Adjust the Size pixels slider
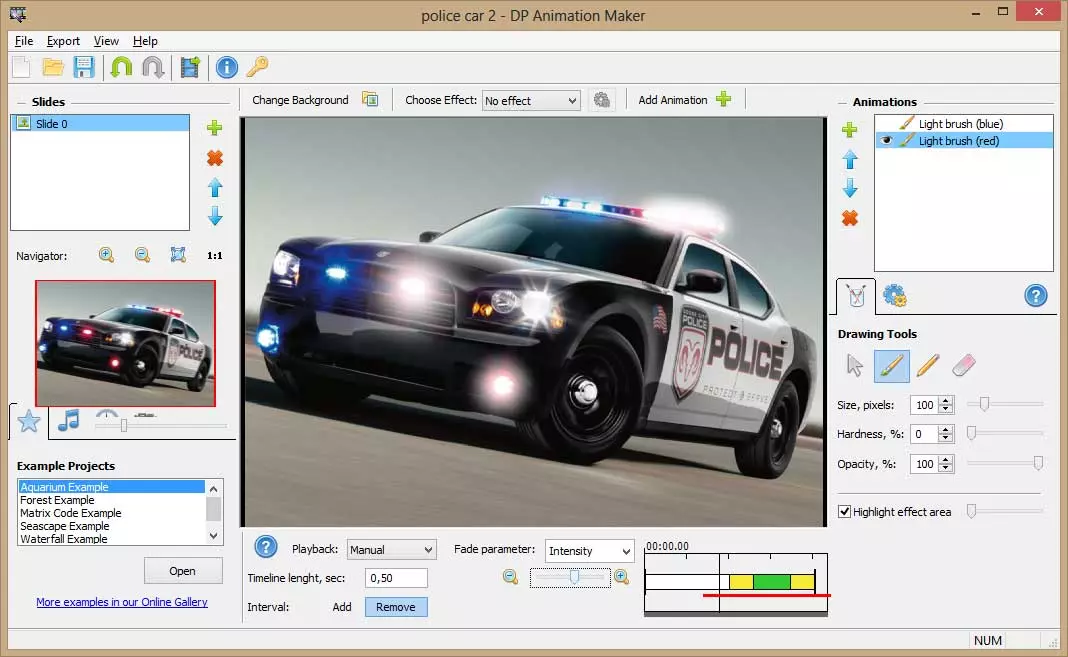The height and width of the screenshot is (657, 1068). click(x=984, y=404)
